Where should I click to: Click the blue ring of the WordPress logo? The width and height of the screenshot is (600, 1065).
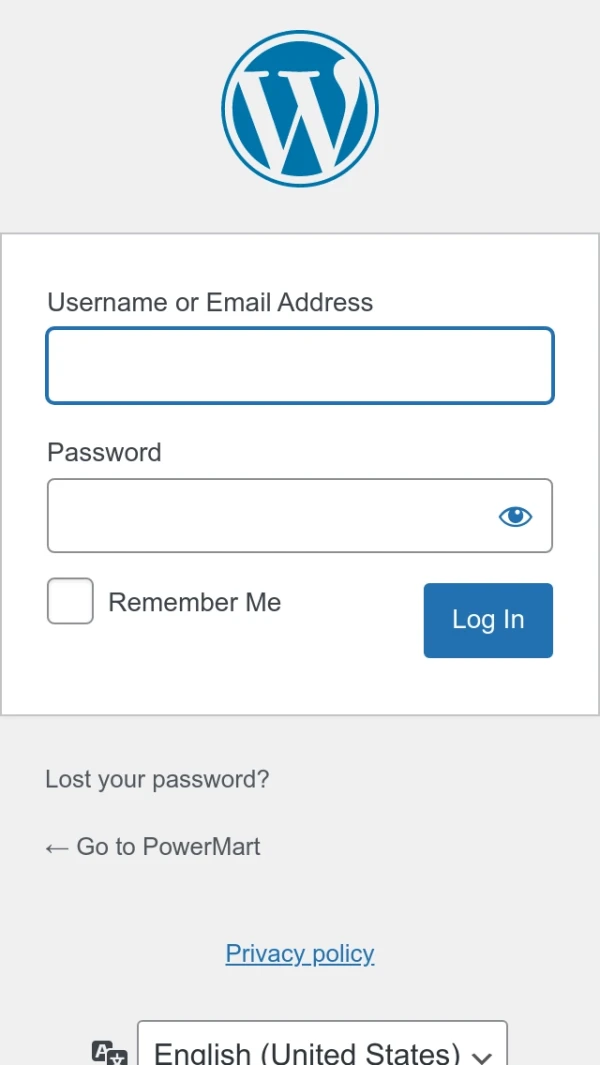click(228, 108)
